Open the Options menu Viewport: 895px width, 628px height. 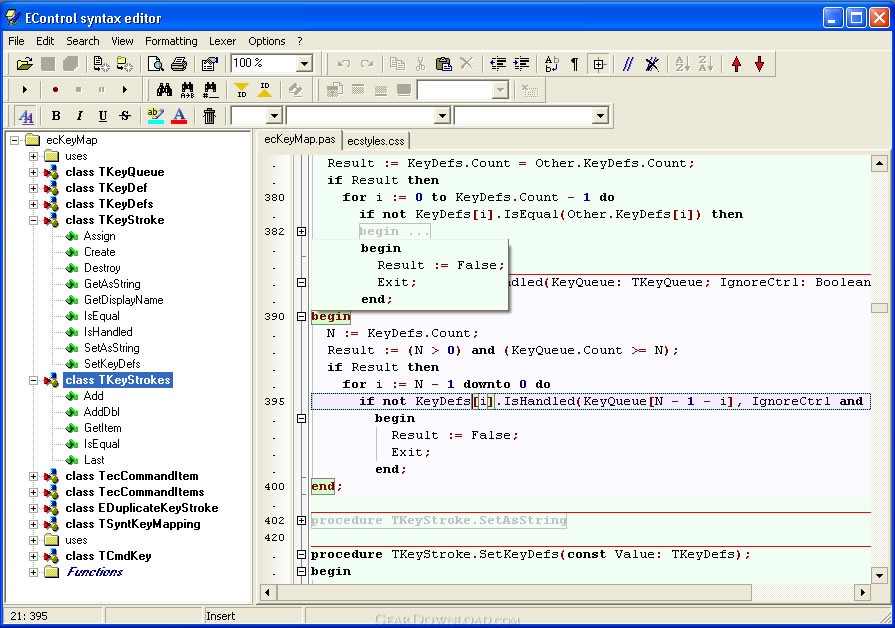267,41
